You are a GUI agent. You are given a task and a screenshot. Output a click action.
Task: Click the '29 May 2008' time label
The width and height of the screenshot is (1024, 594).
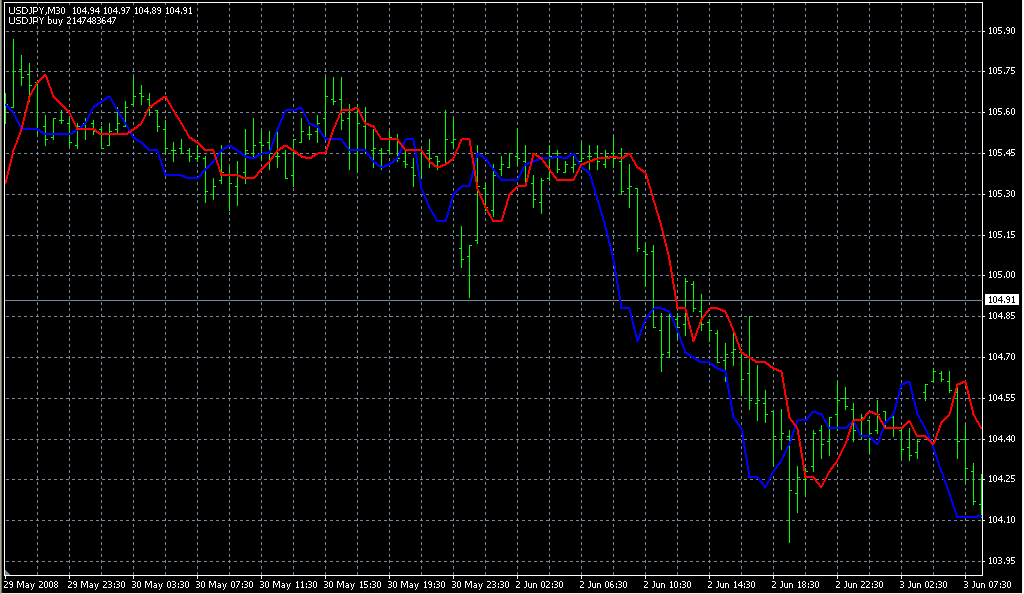point(30,584)
